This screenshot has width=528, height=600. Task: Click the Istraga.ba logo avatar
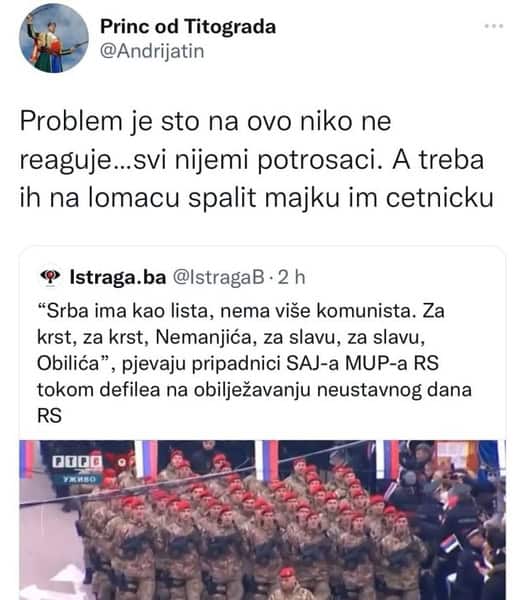pos(50,277)
